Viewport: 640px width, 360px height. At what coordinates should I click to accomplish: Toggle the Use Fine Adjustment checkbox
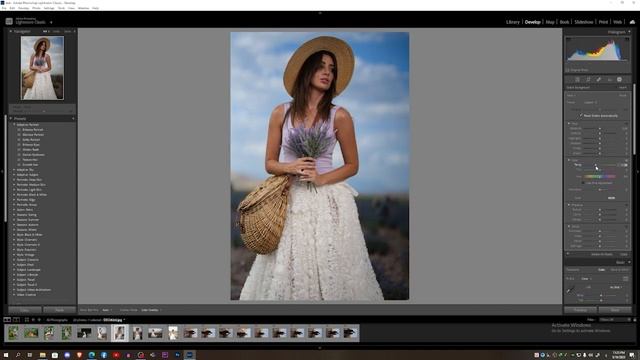point(583,183)
